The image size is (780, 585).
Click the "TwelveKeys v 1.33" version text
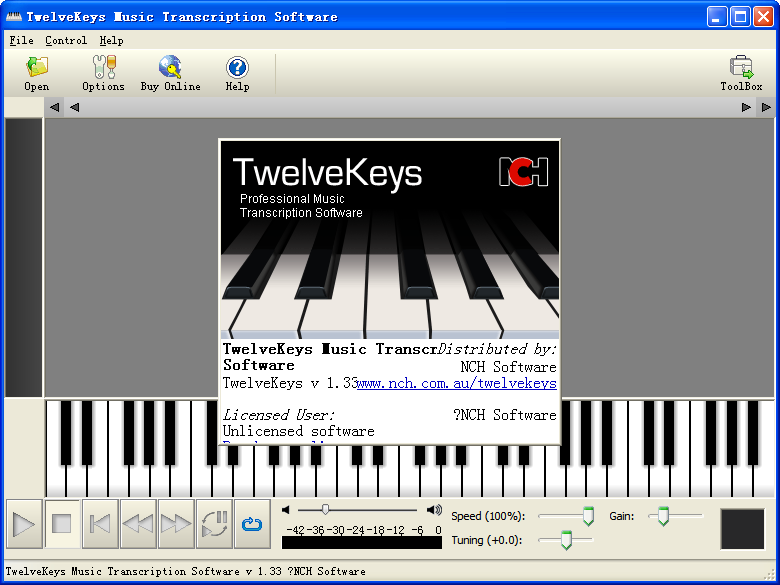pos(290,384)
